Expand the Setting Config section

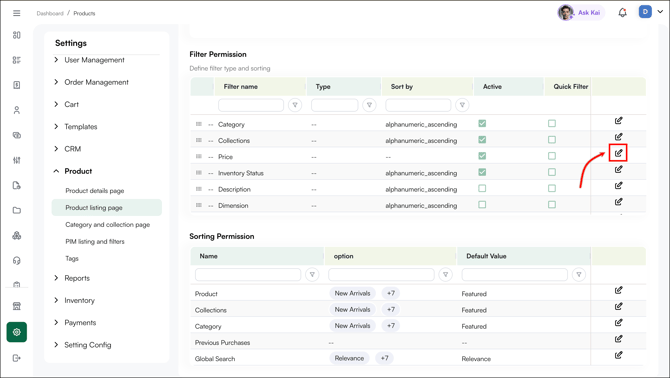[82, 345]
